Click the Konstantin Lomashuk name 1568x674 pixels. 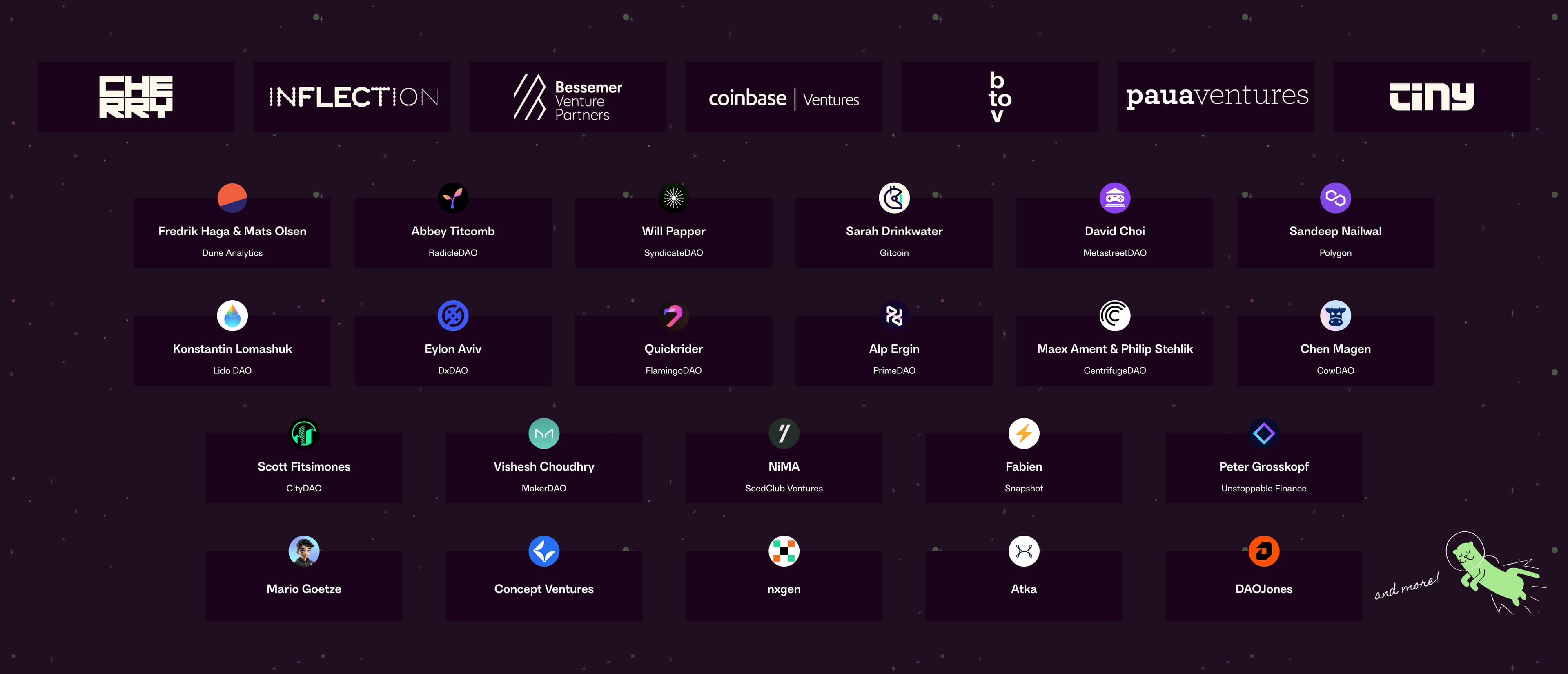click(232, 349)
